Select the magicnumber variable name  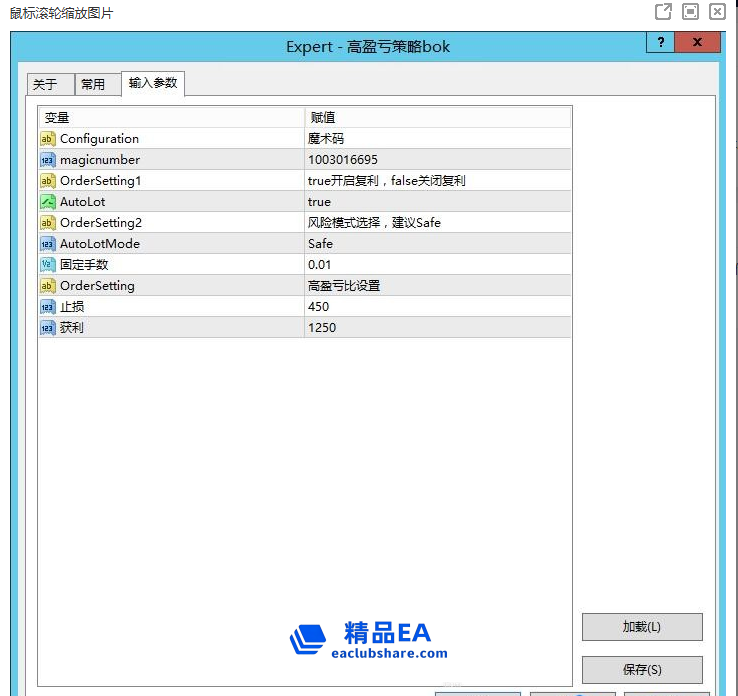[x=100, y=160]
